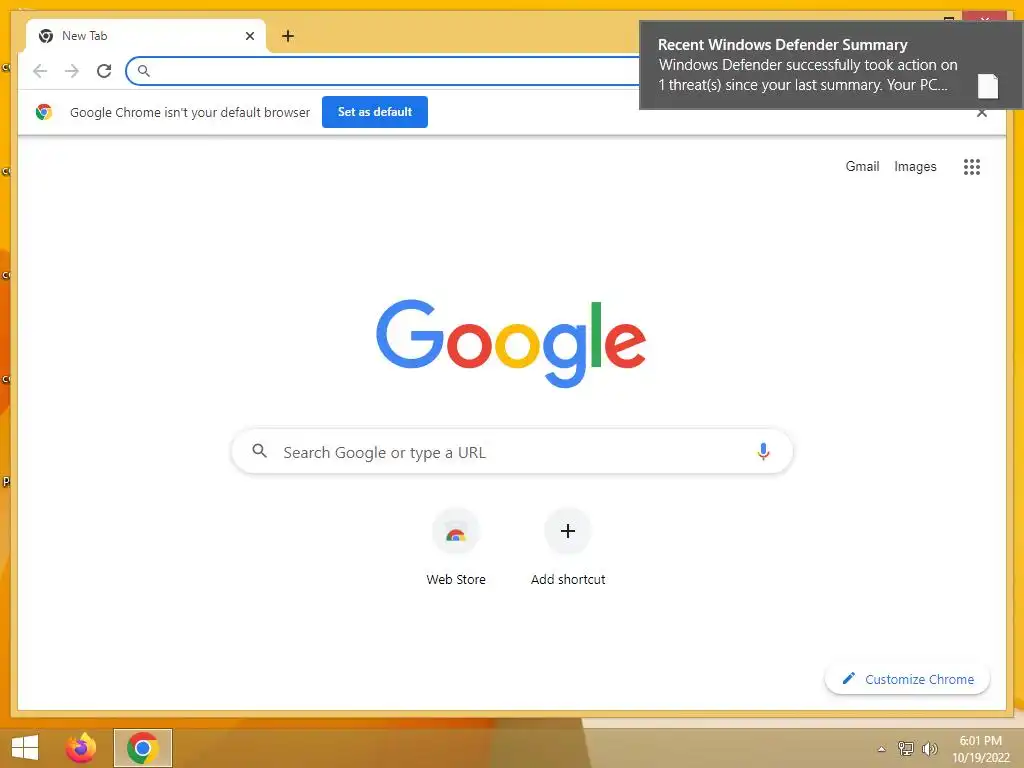Open the Gmail link

[x=862, y=167]
